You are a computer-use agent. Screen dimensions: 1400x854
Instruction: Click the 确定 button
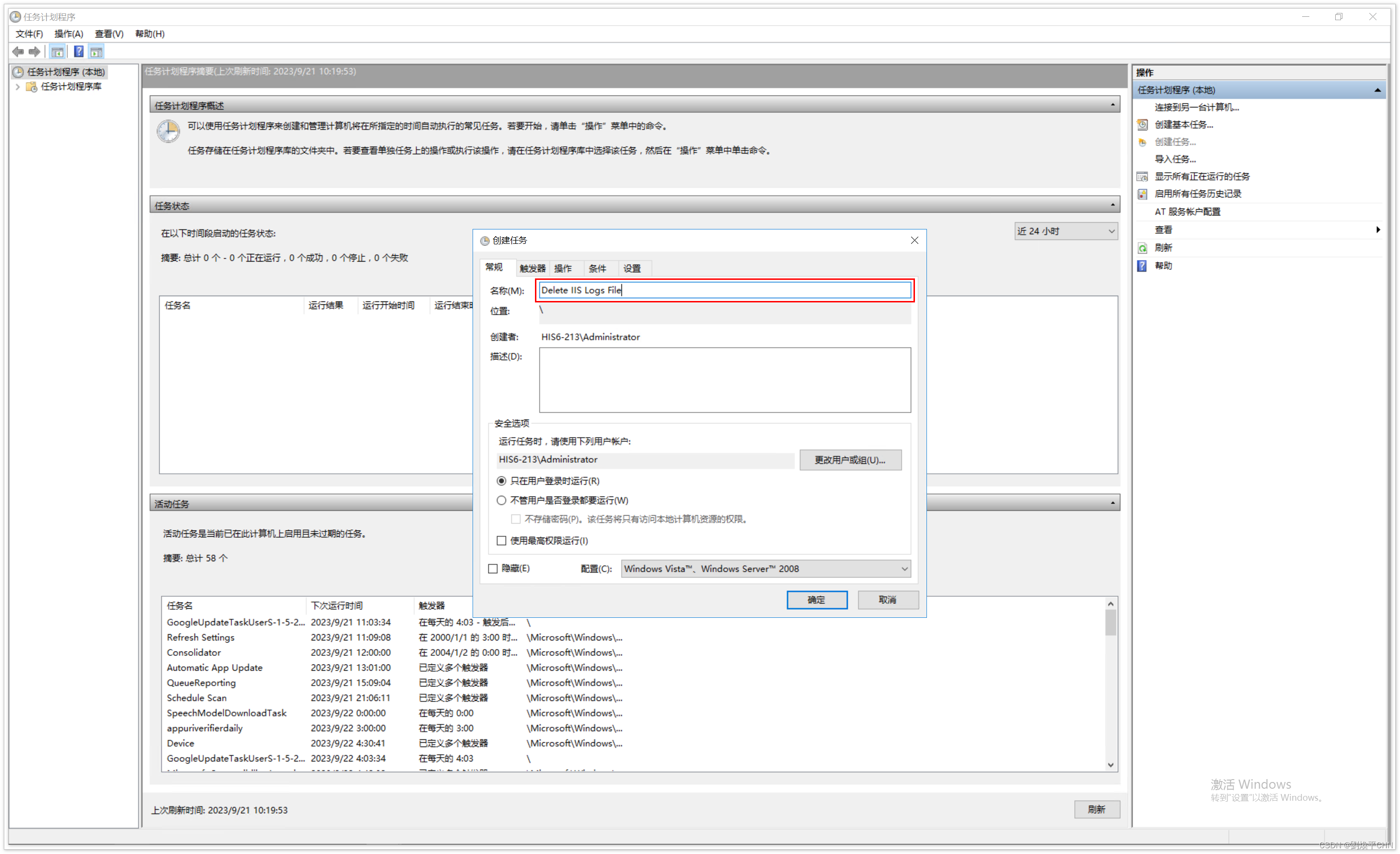[817, 600]
